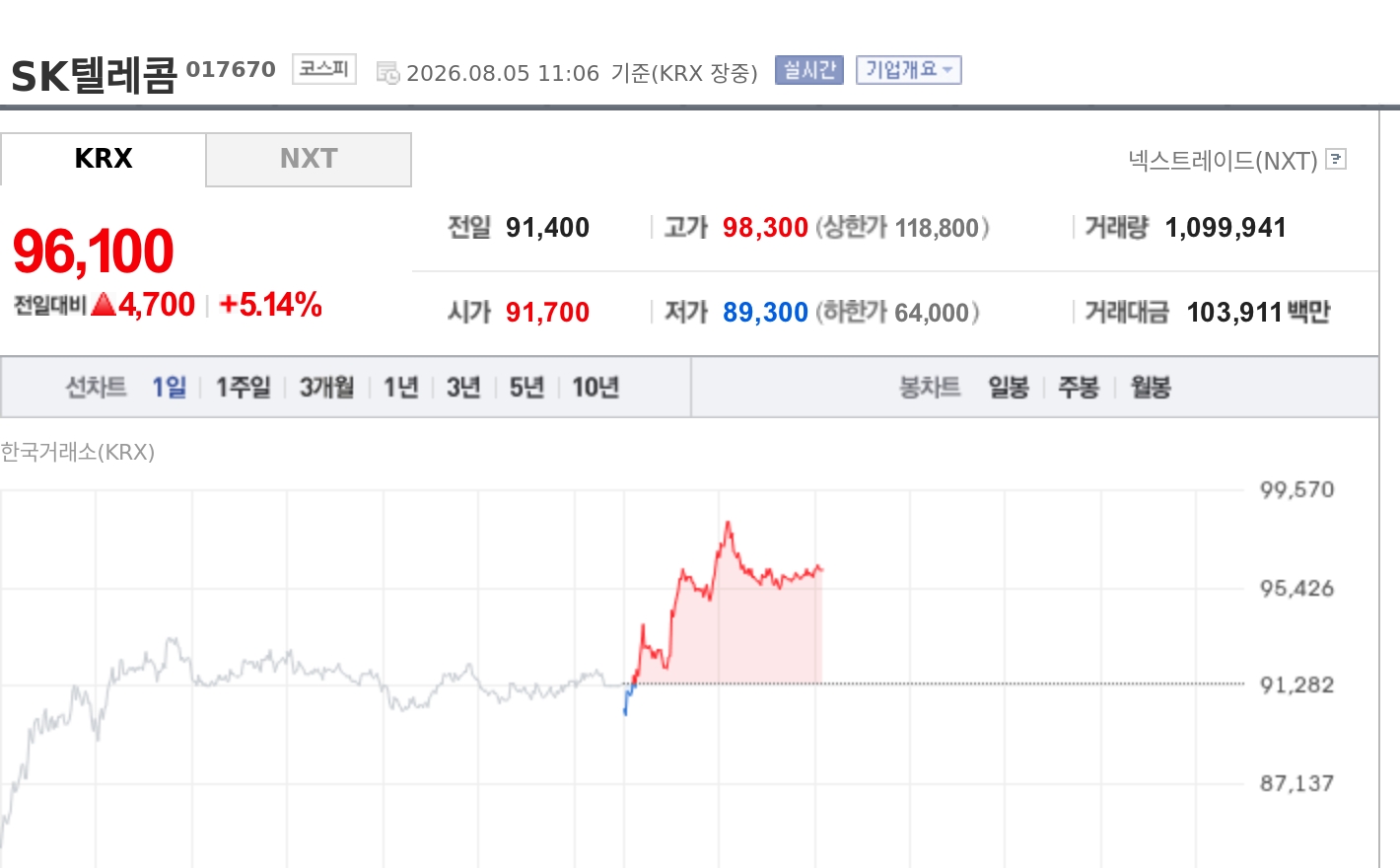Click the red intraday price peak on chart
The height and width of the screenshot is (868, 1400).
click(729, 524)
